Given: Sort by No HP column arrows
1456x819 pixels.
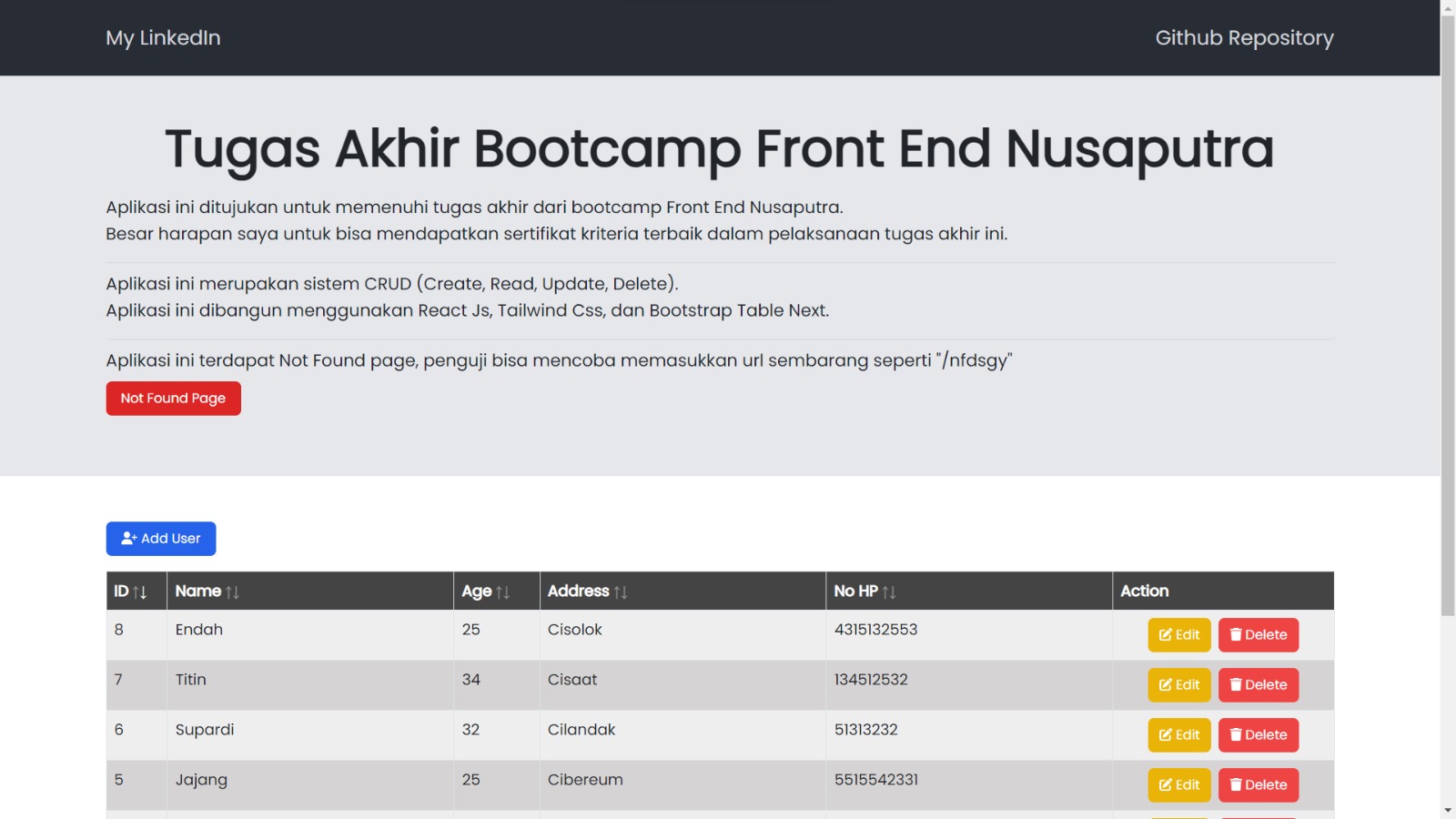Looking at the screenshot, I should click(889, 592).
